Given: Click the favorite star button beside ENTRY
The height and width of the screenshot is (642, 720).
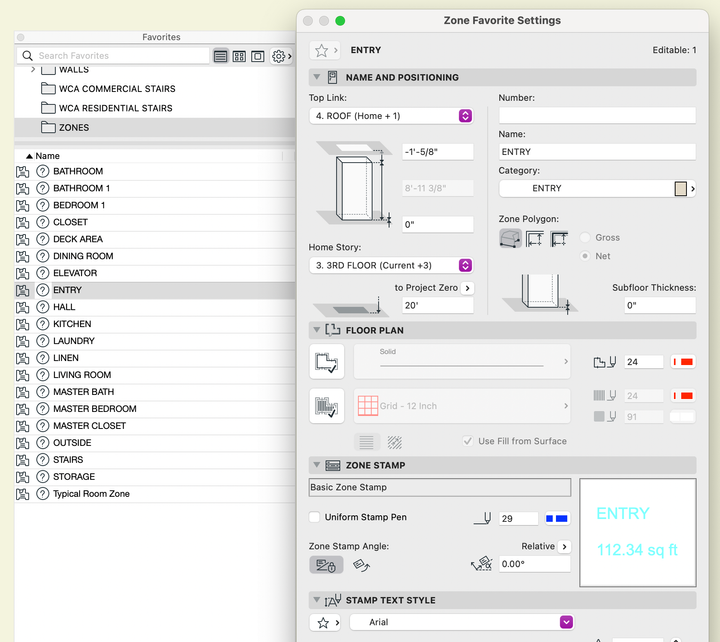Looking at the screenshot, I should pyautogui.click(x=325, y=50).
